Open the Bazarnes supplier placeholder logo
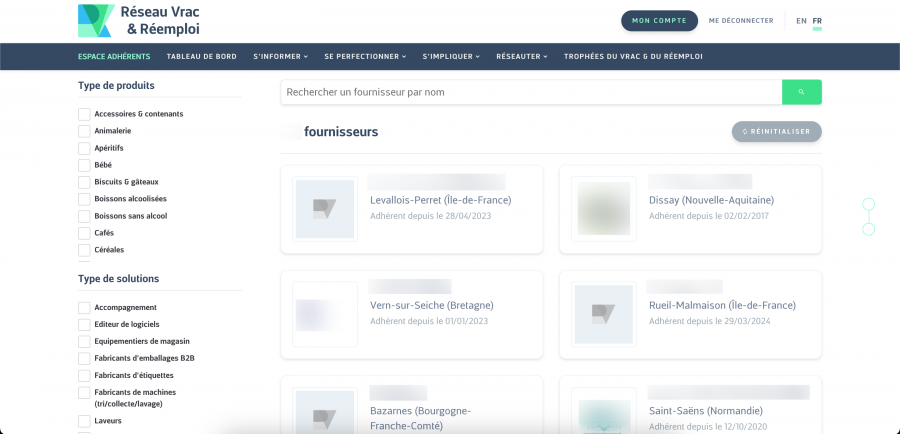Viewport: 900px width, 434px height. pyautogui.click(x=325, y=410)
